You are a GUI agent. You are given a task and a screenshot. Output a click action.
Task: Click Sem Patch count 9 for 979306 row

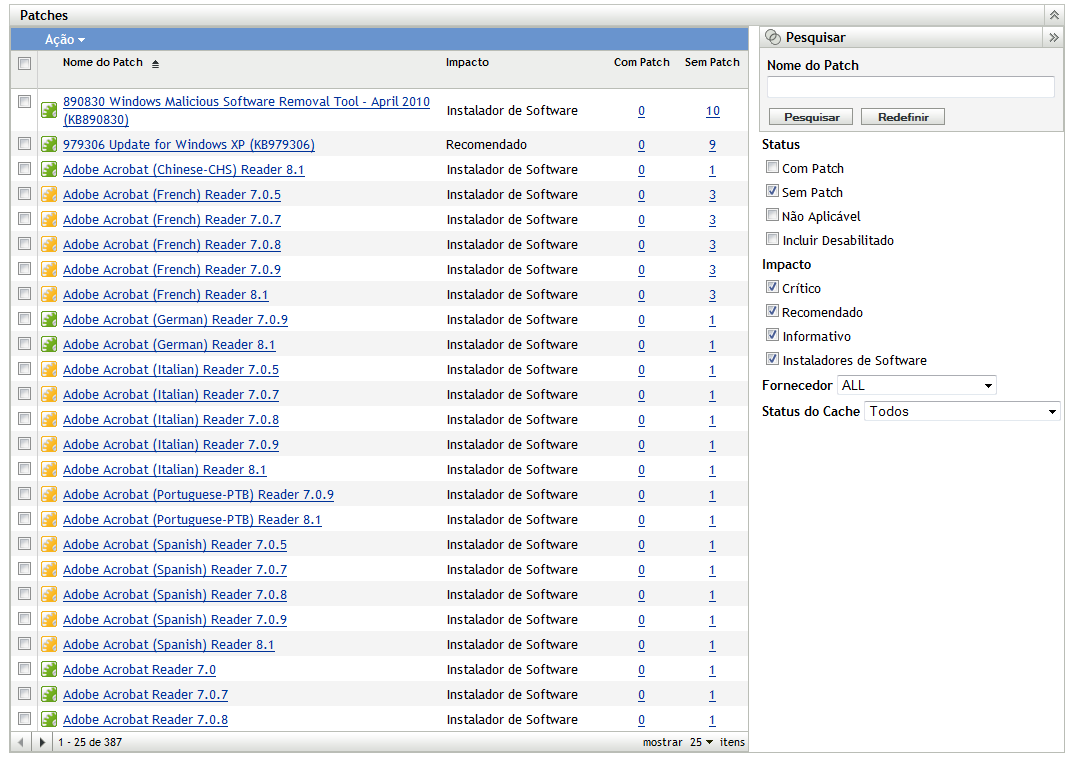(x=712, y=145)
